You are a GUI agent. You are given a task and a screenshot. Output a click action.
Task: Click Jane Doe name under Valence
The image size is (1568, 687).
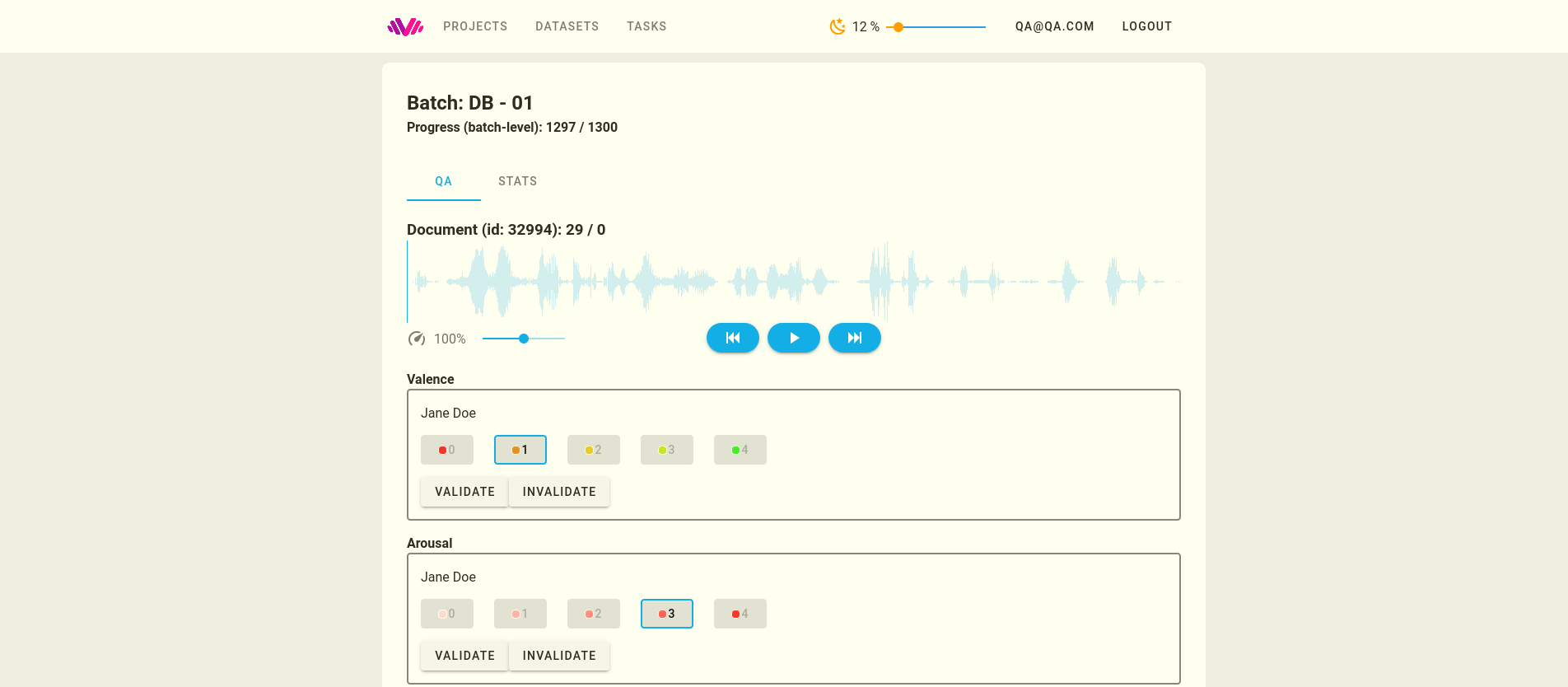pyautogui.click(x=448, y=413)
